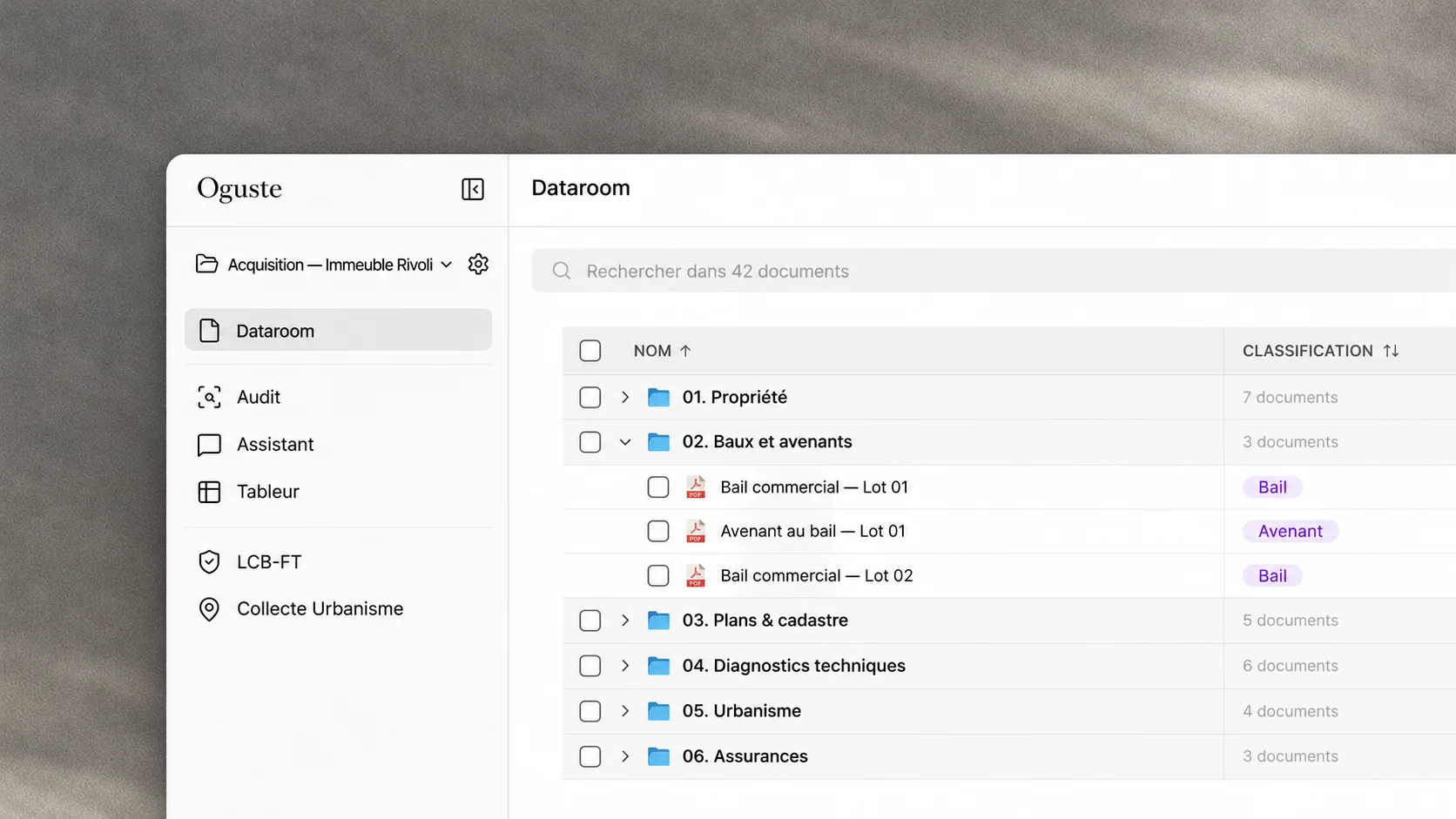Check Bail commercial — Lot 01 checkbox
1456x819 pixels.
tap(658, 487)
